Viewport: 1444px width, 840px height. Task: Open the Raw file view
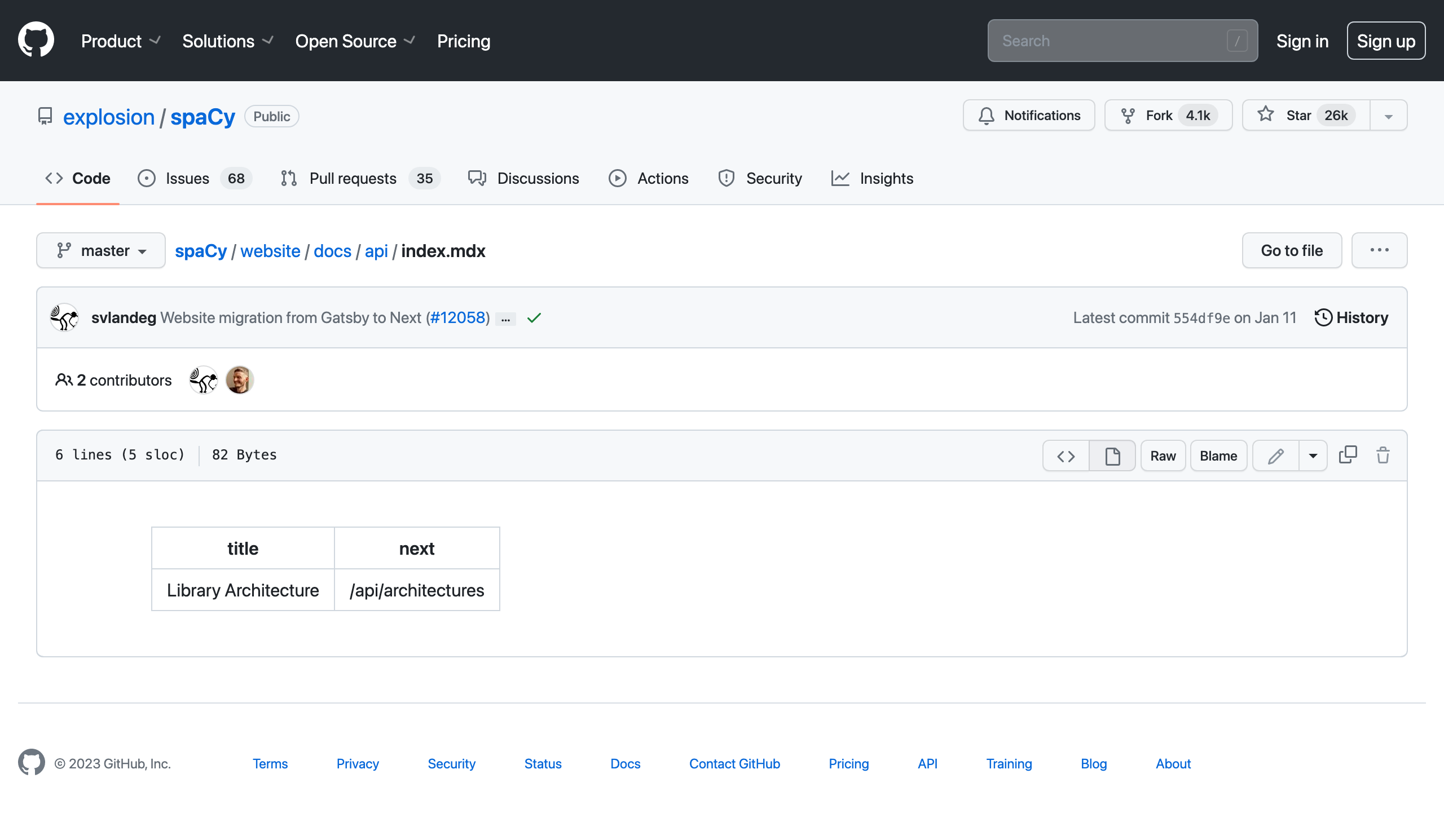click(1163, 456)
